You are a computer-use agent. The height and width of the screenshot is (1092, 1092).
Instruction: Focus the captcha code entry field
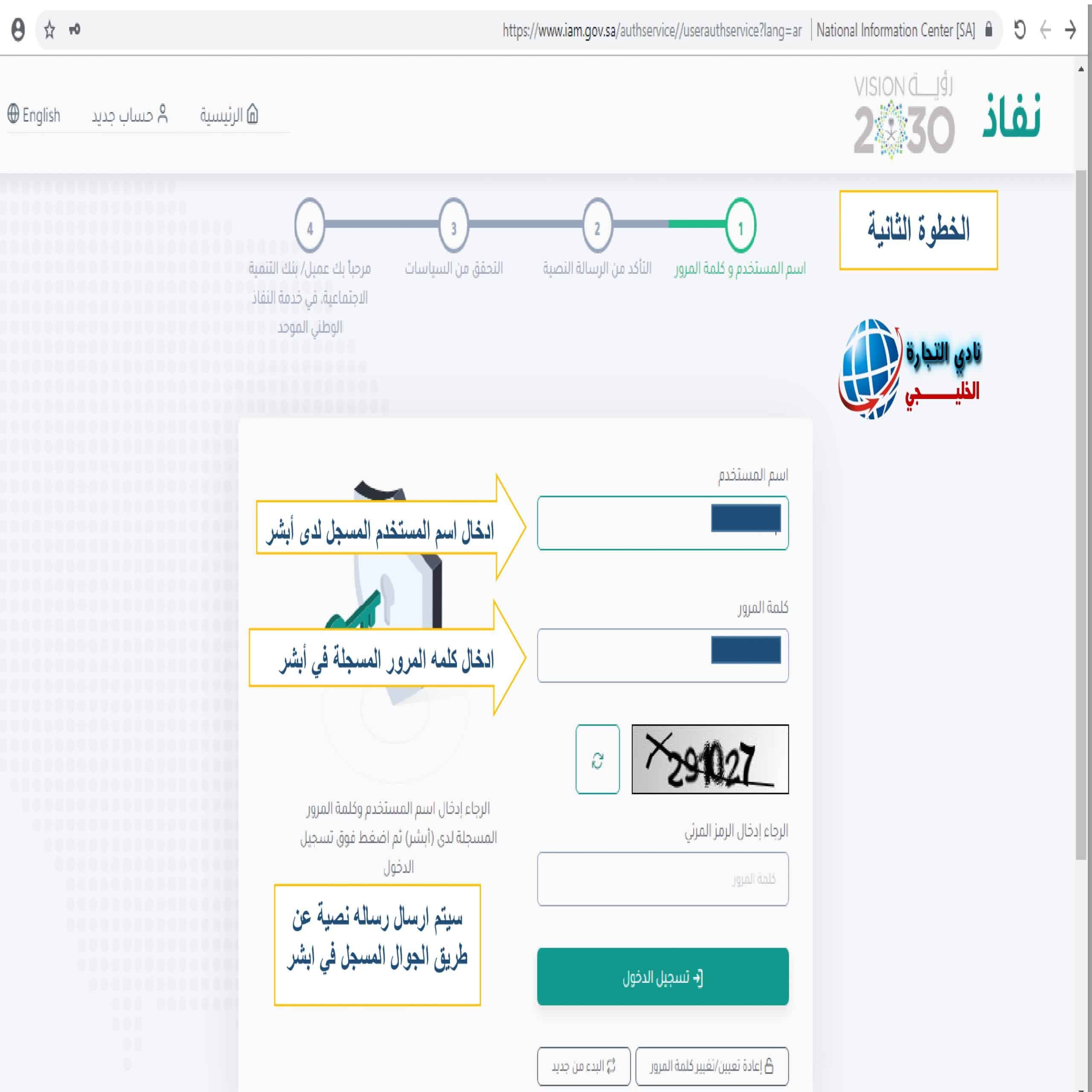point(663,879)
